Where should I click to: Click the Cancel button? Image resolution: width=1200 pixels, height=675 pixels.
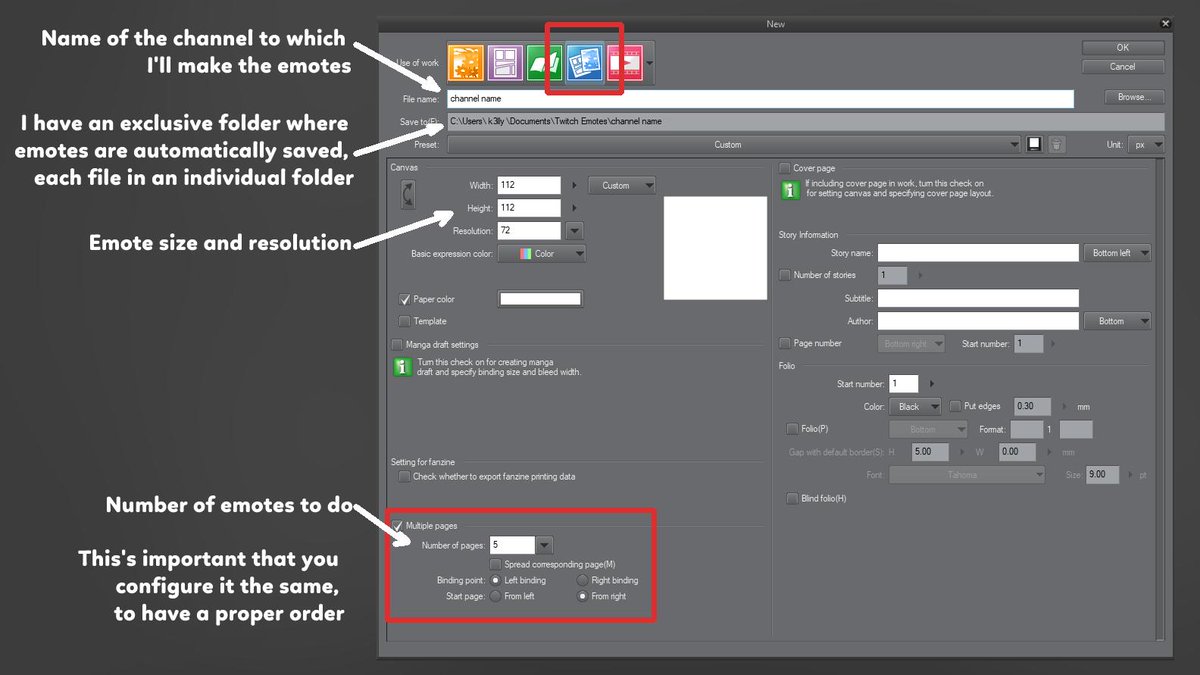(1122, 66)
